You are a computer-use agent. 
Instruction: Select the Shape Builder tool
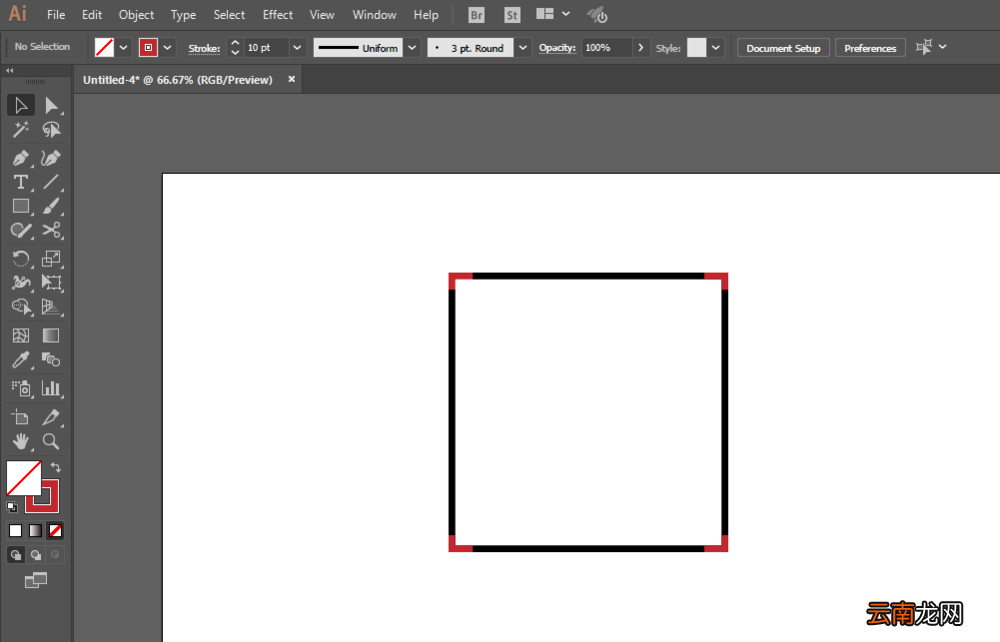[x=21, y=307]
